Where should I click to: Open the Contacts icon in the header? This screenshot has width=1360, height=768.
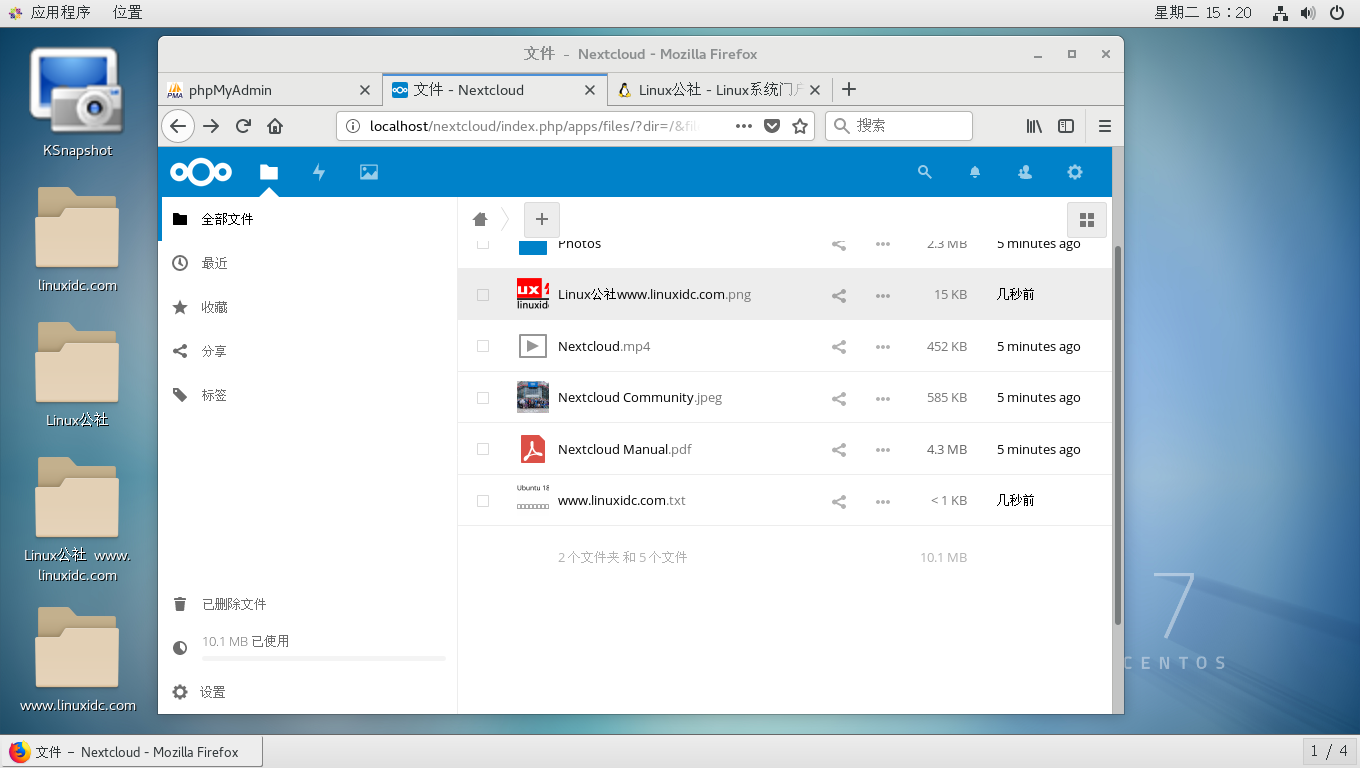pos(1024,172)
